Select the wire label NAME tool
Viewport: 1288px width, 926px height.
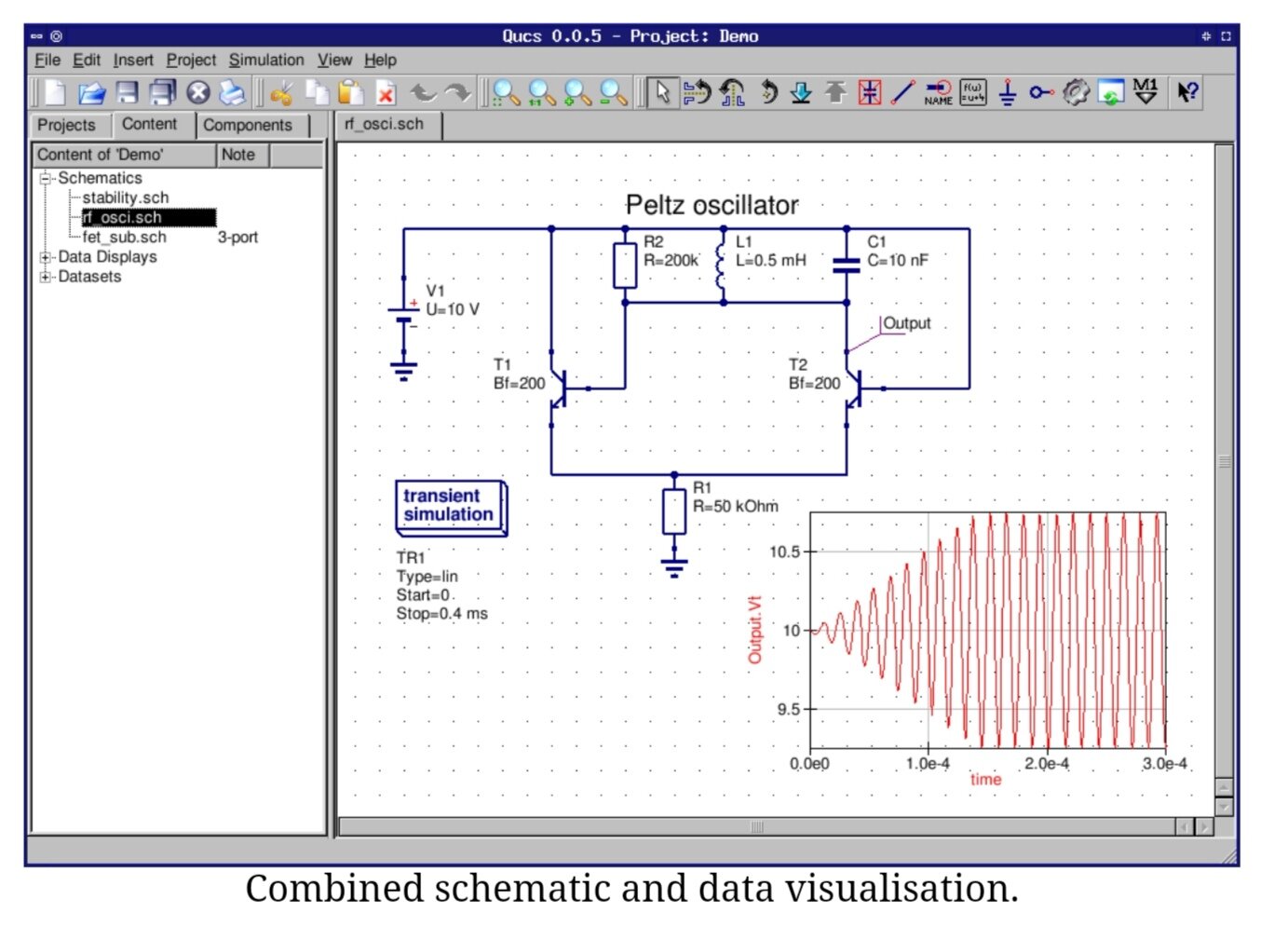point(939,92)
